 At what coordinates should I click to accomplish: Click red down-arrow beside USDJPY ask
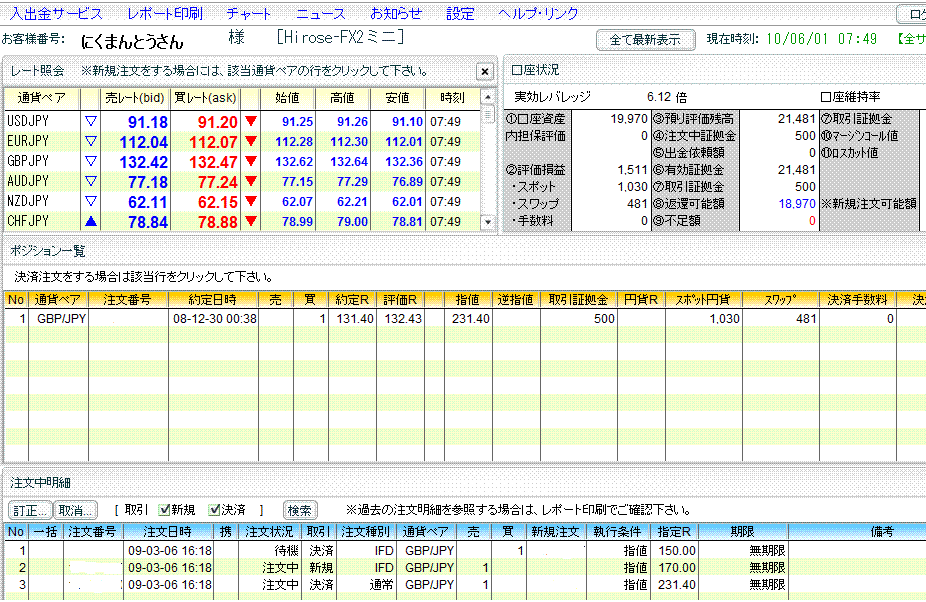250,121
